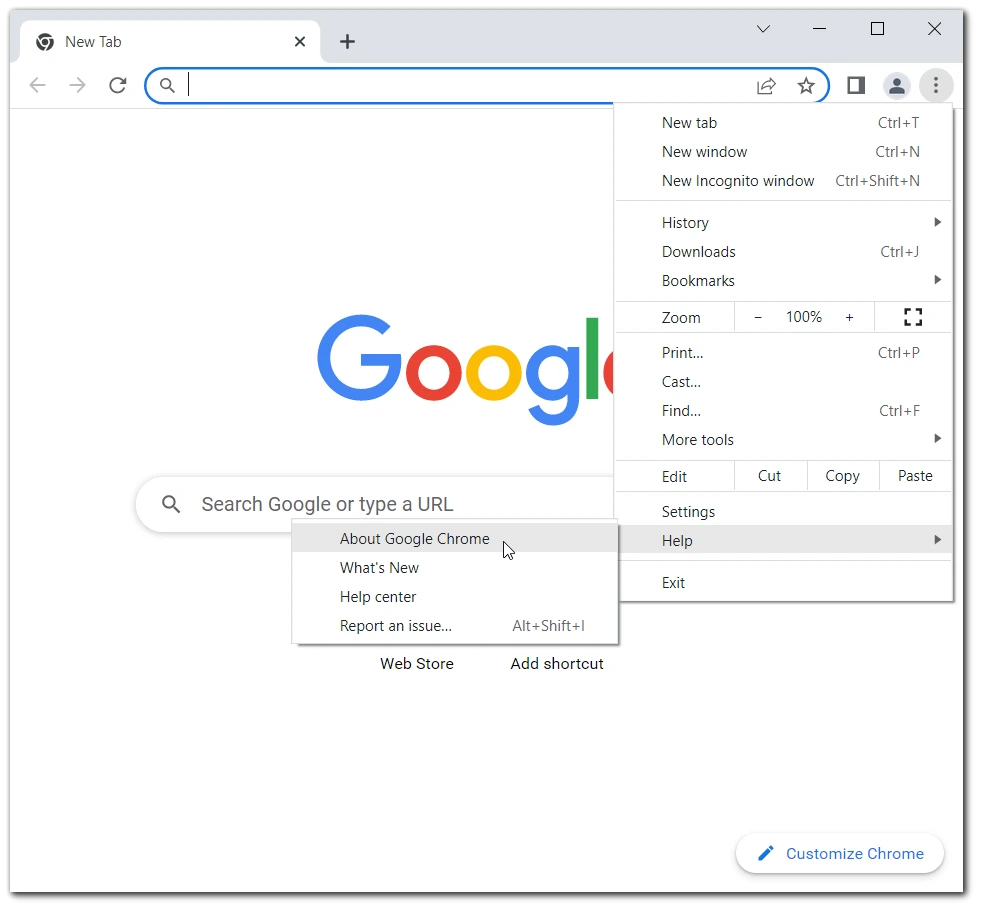The image size is (981, 910).
Task: Click the Zoom label in the menu
Action: (681, 318)
